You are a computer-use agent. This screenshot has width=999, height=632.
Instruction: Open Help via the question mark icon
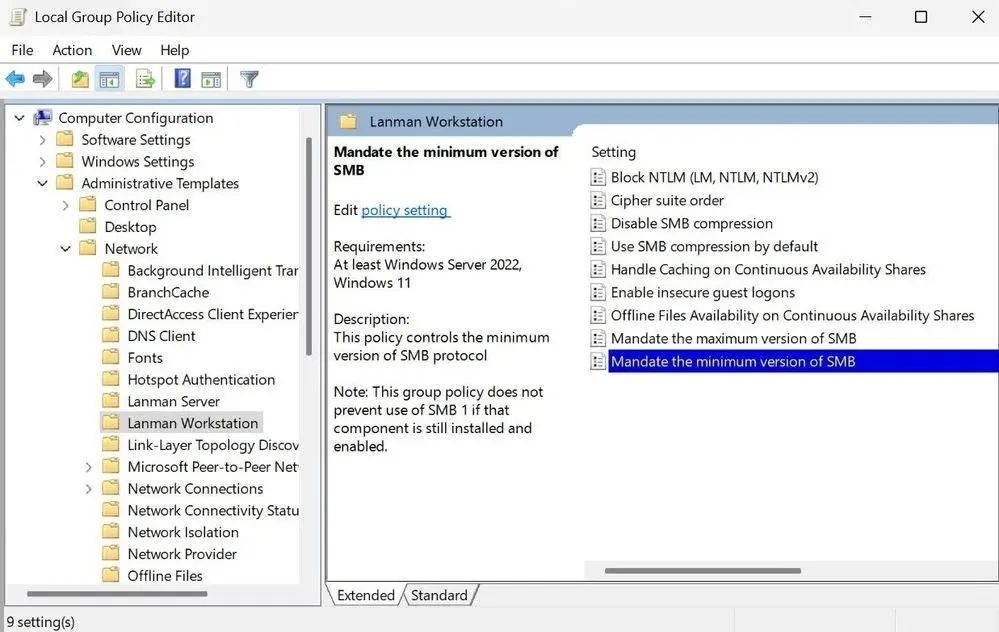tap(183, 78)
